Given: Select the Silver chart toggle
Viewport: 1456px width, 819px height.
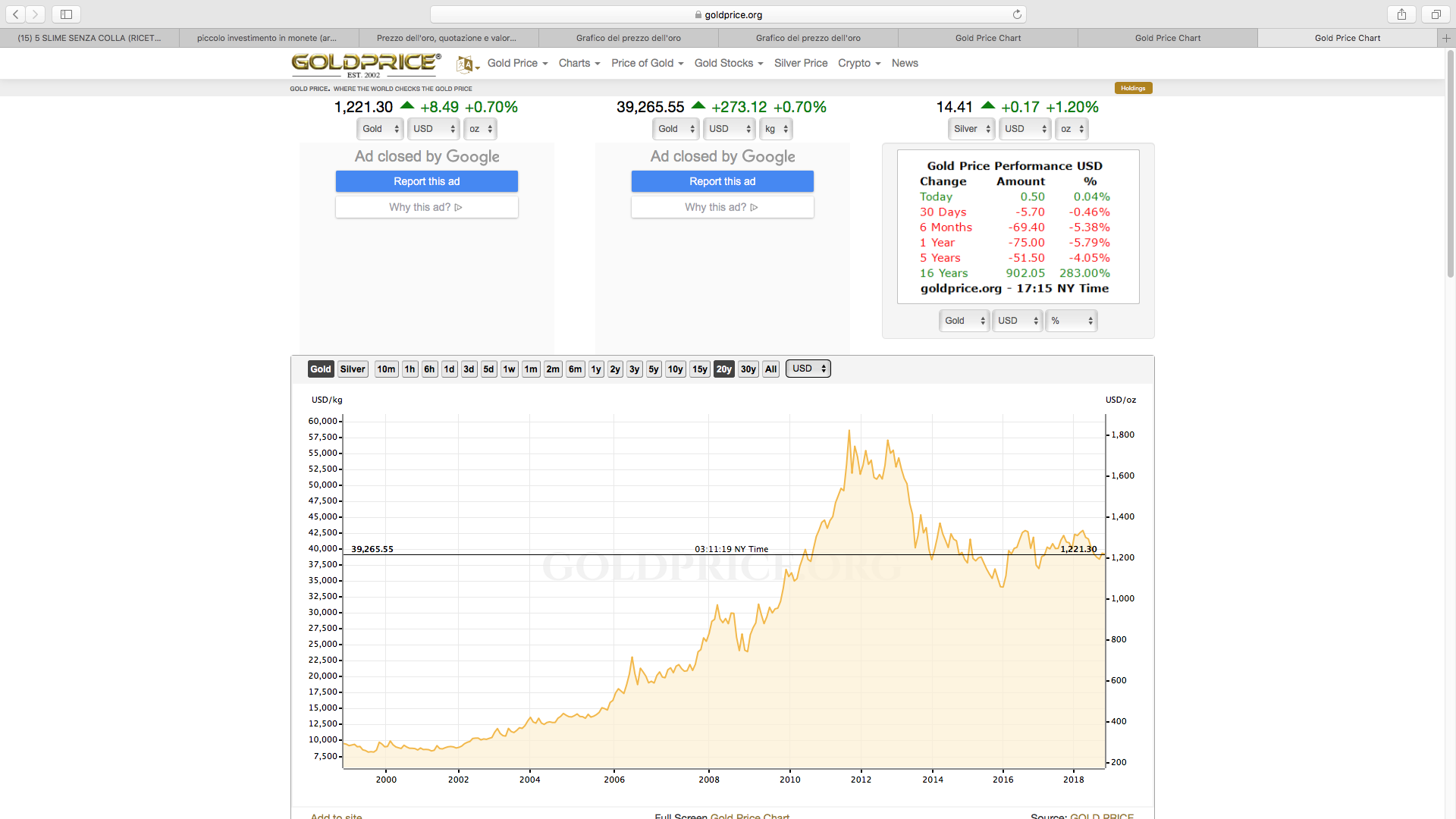Looking at the screenshot, I should (x=353, y=369).
